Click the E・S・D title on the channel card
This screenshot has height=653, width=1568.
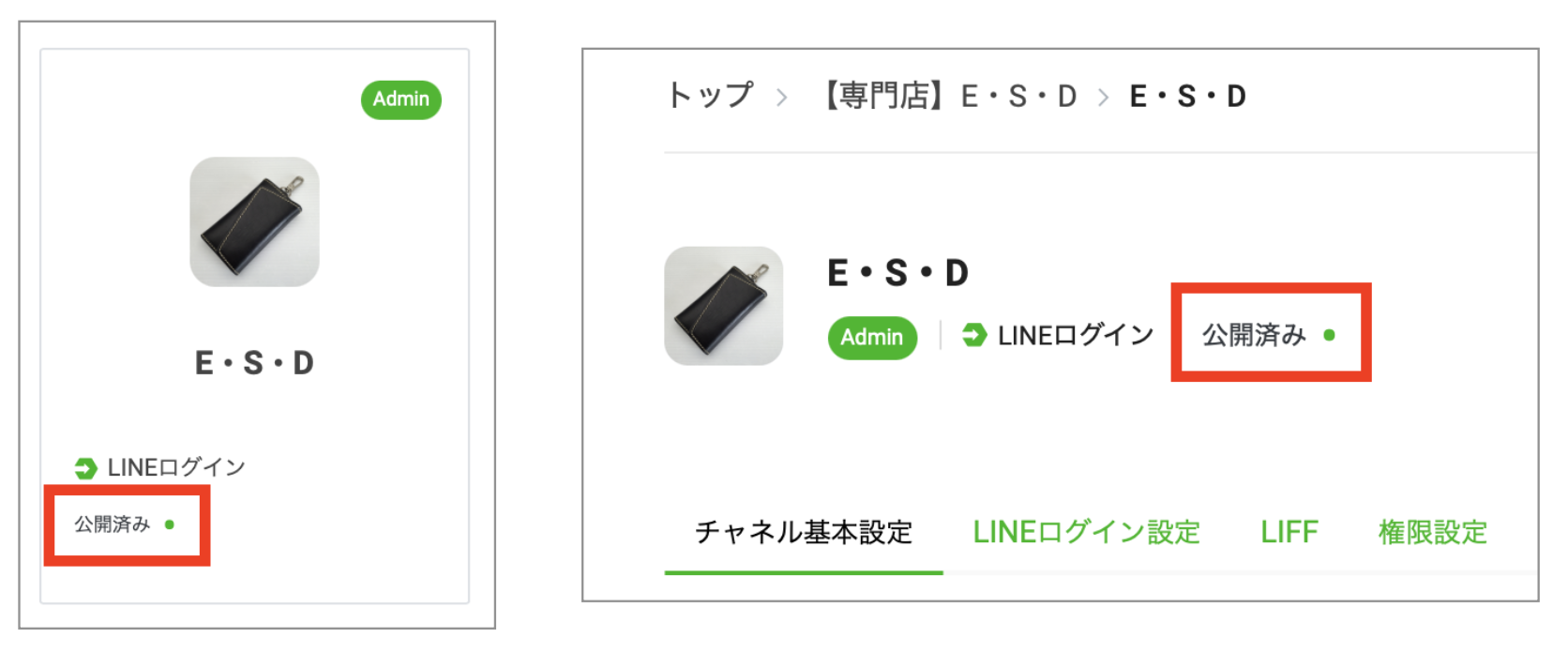[254, 363]
